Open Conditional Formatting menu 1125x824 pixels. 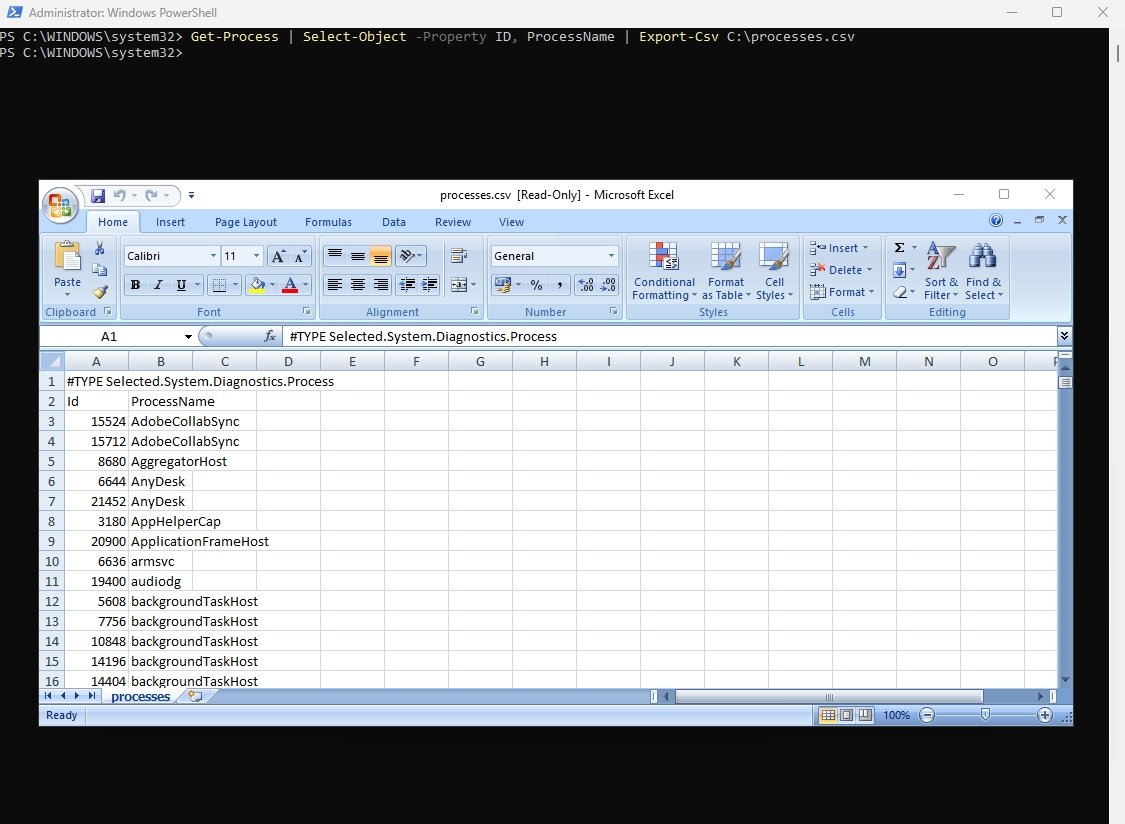pos(664,271)
